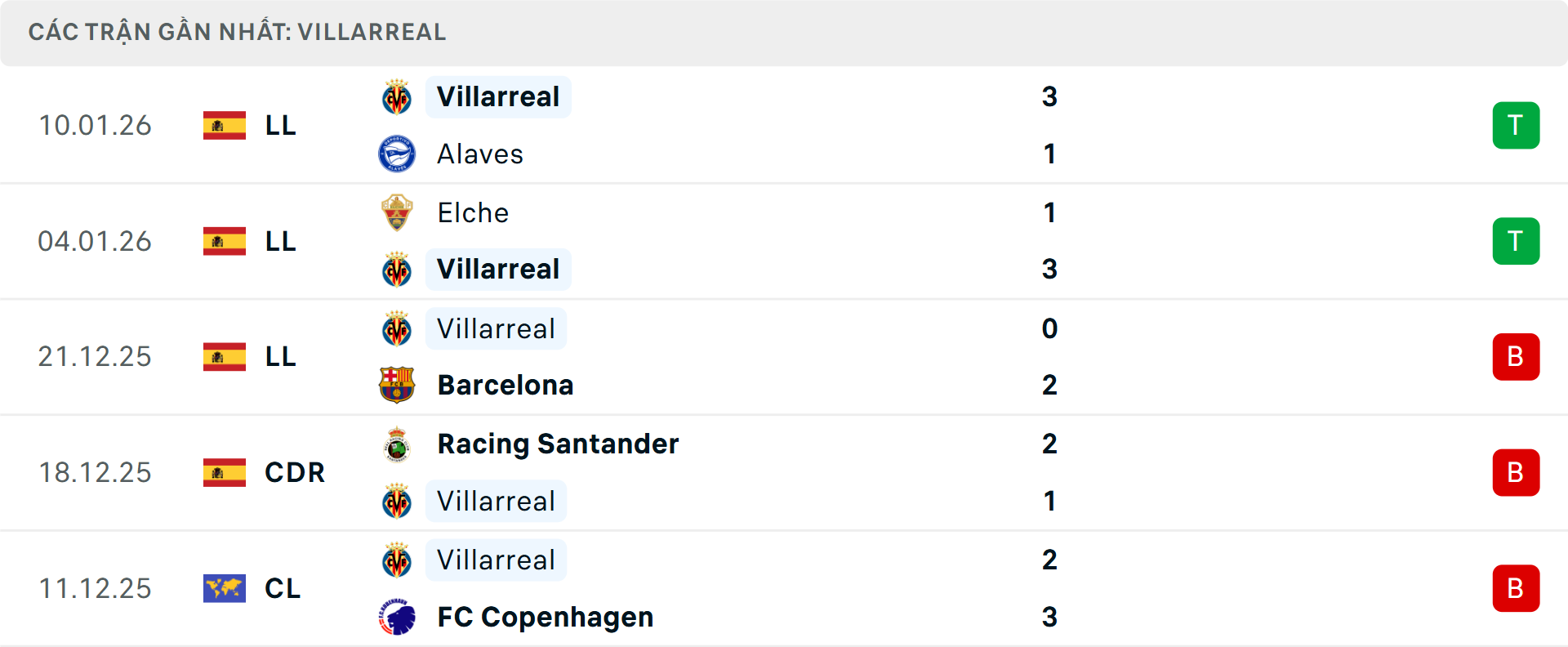Click the Racing Santander crest icon
The image size is (1568, 647).
[x=397, y=444]
